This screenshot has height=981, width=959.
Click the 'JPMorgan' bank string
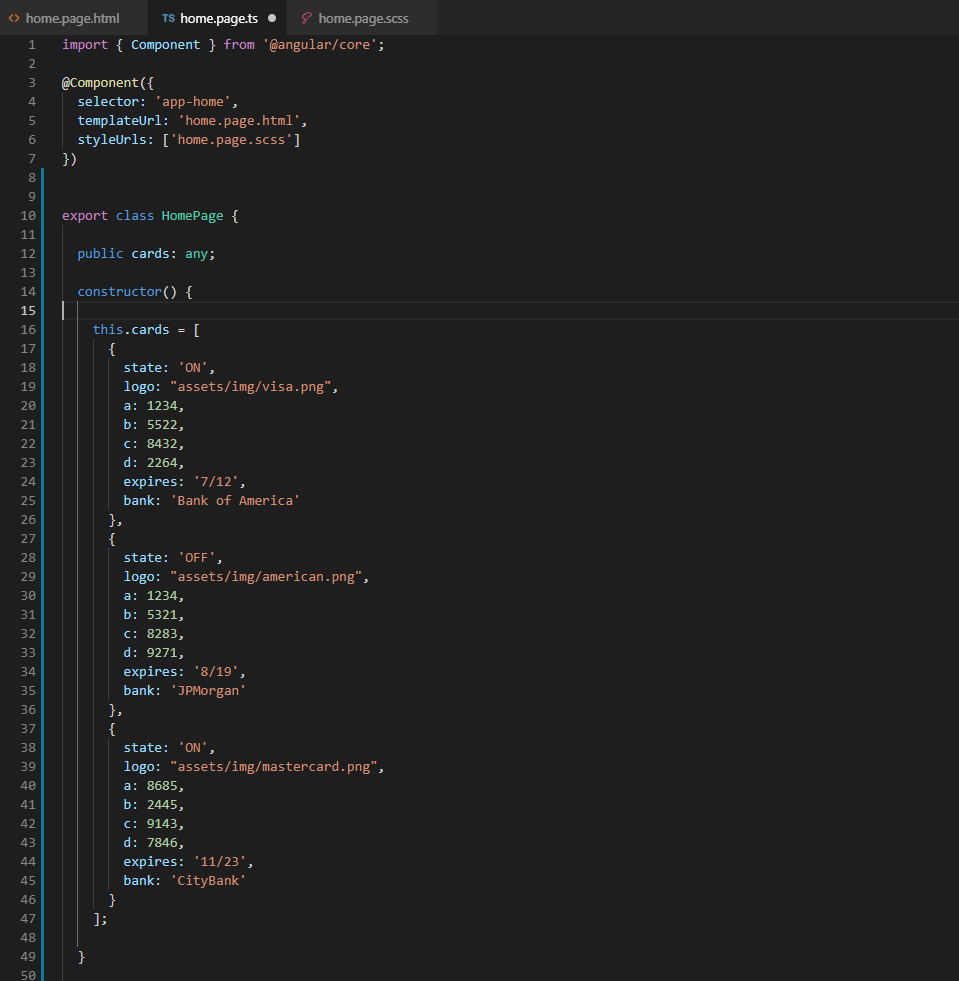coord(208,691)
